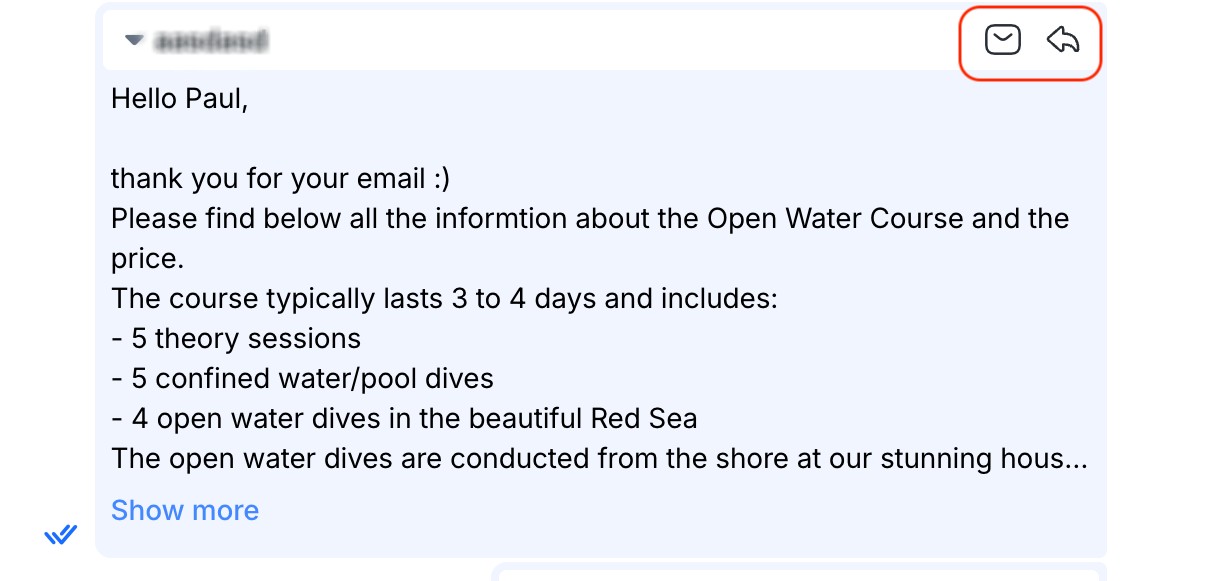The width and height of the screenshot is (1214, 581).
Task: Click the reply arrow icon
Action: pos(1063,40)
